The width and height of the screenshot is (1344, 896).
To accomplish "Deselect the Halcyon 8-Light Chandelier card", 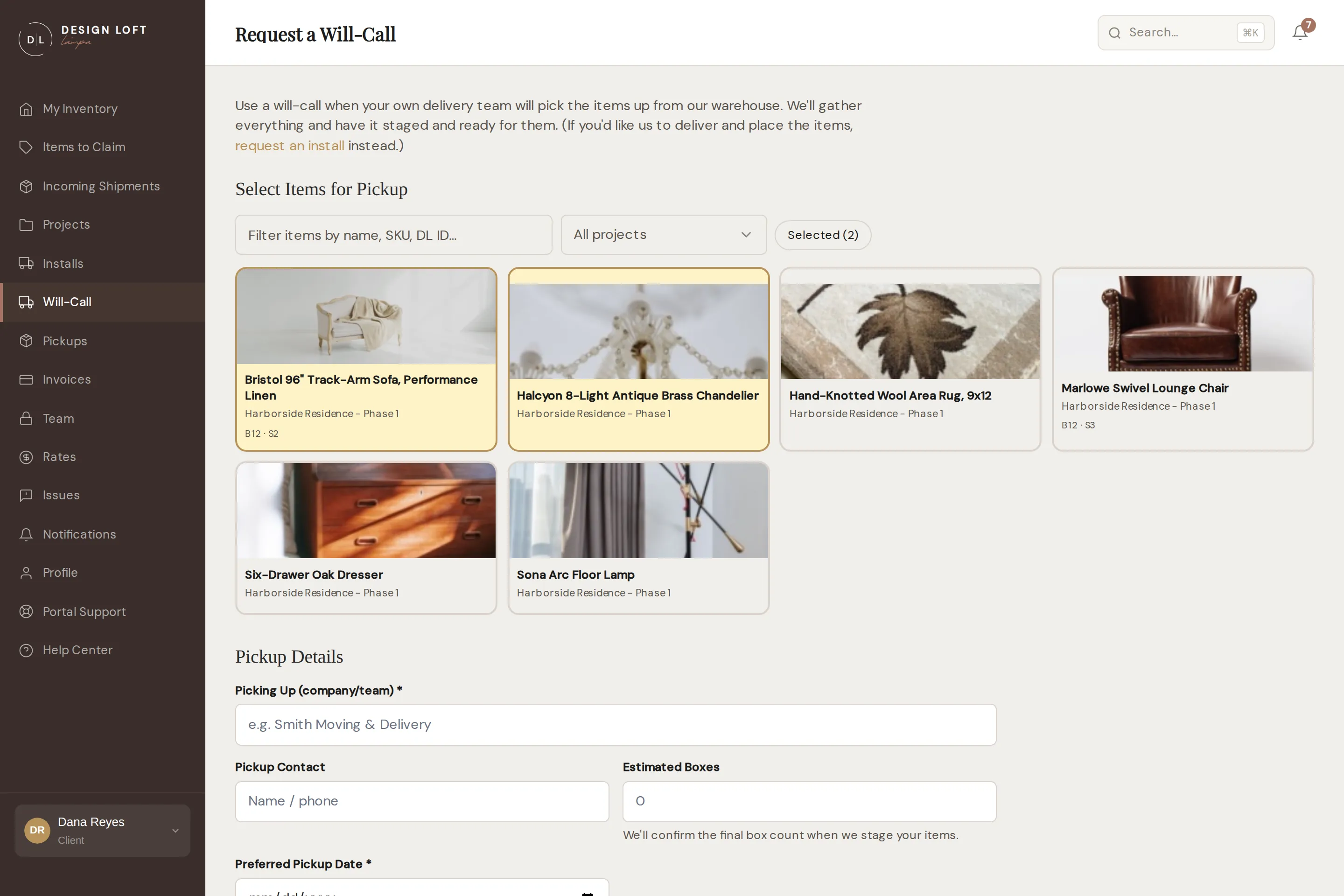I will click(638, 359).
